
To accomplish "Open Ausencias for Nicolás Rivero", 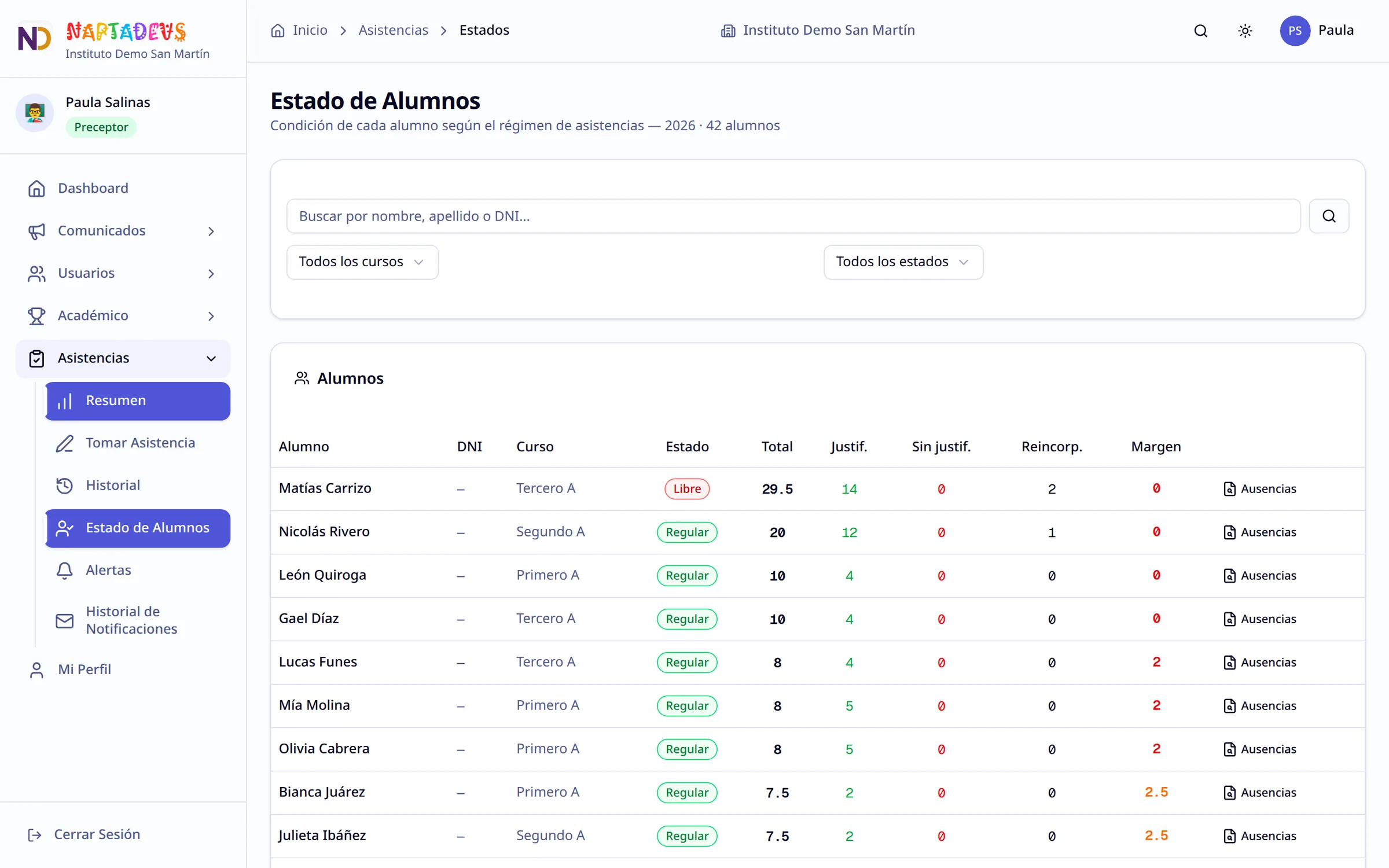I will [1260, 532].
